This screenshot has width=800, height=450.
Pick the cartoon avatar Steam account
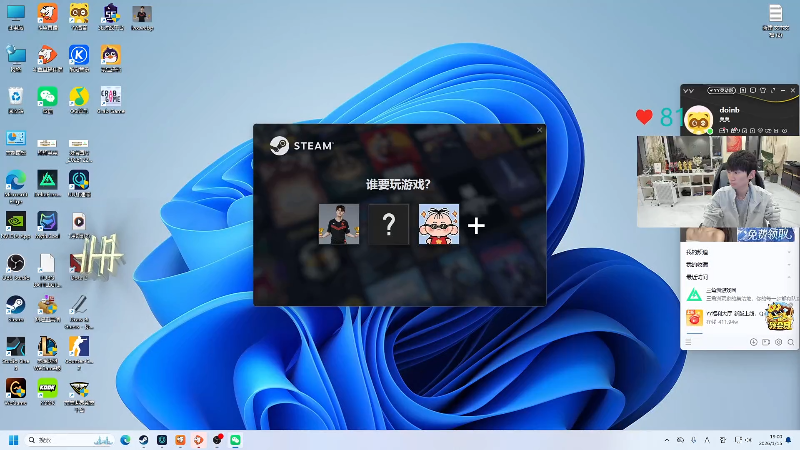tap(439, 224)
